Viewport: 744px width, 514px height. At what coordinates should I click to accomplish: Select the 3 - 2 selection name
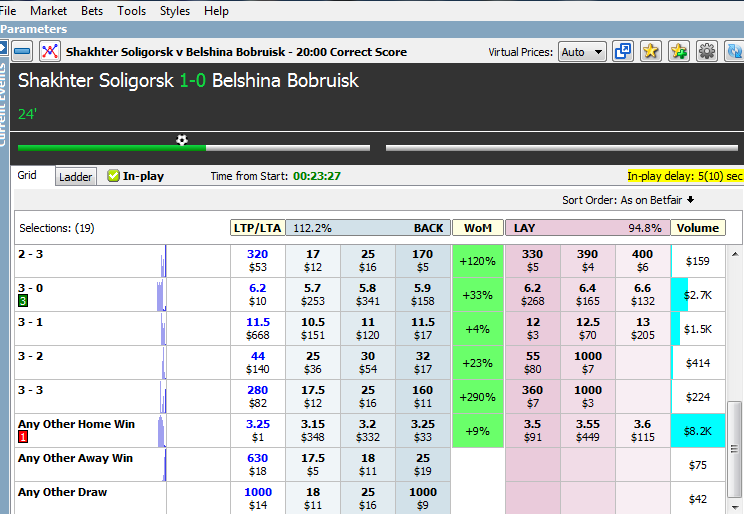pyautogui.click(x=30, y=356)
